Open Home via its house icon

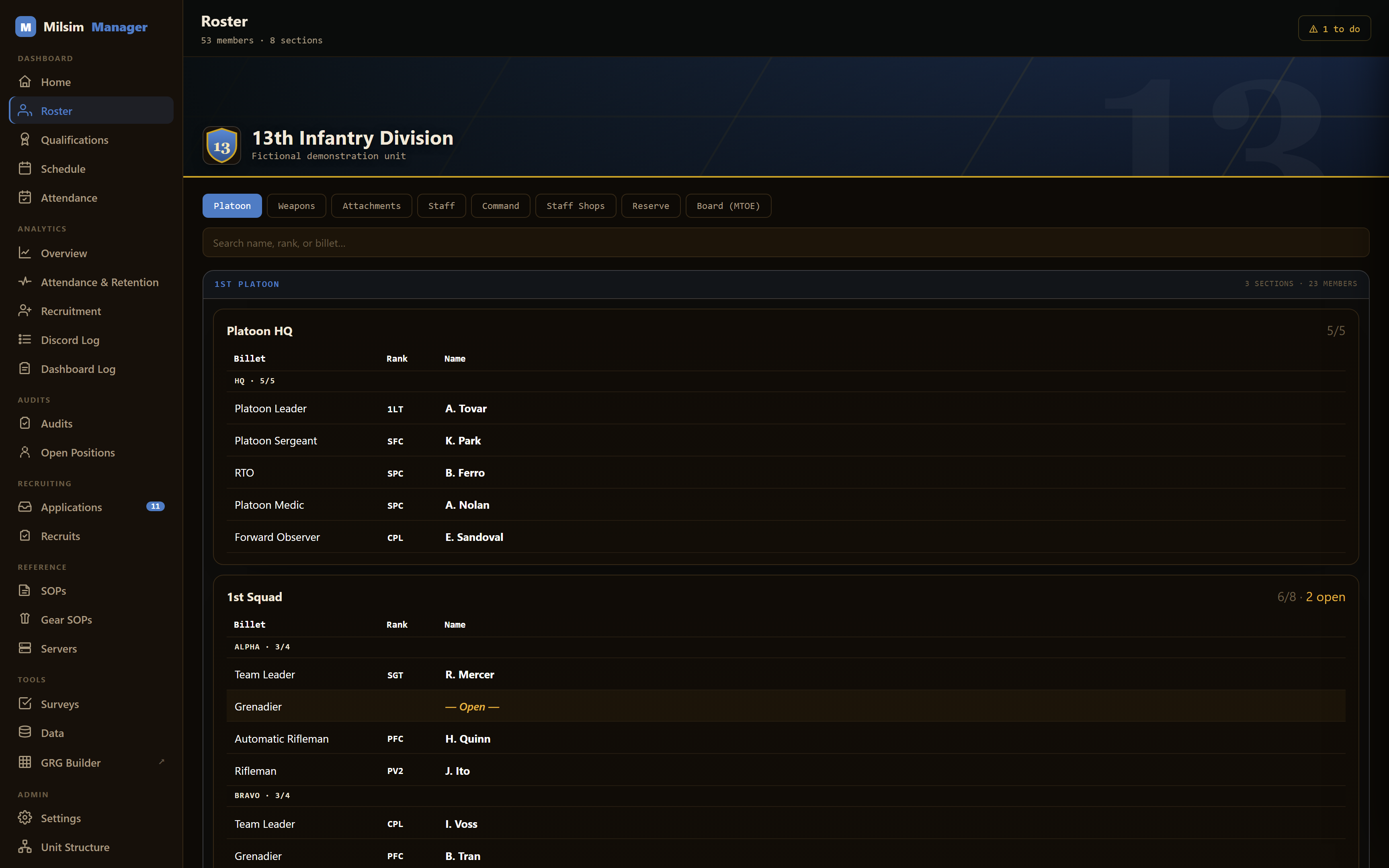pyautogui.click(x=25, y=82)
